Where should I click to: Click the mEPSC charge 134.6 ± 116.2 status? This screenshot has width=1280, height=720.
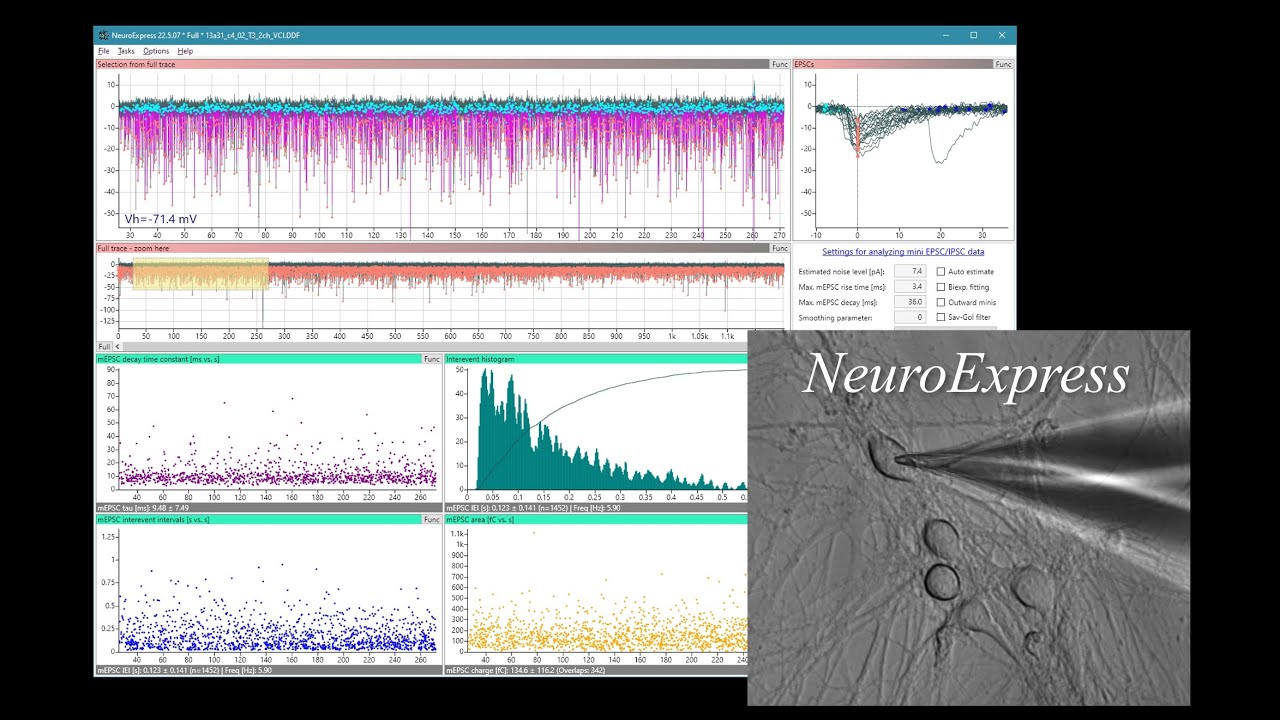point(526,670)
